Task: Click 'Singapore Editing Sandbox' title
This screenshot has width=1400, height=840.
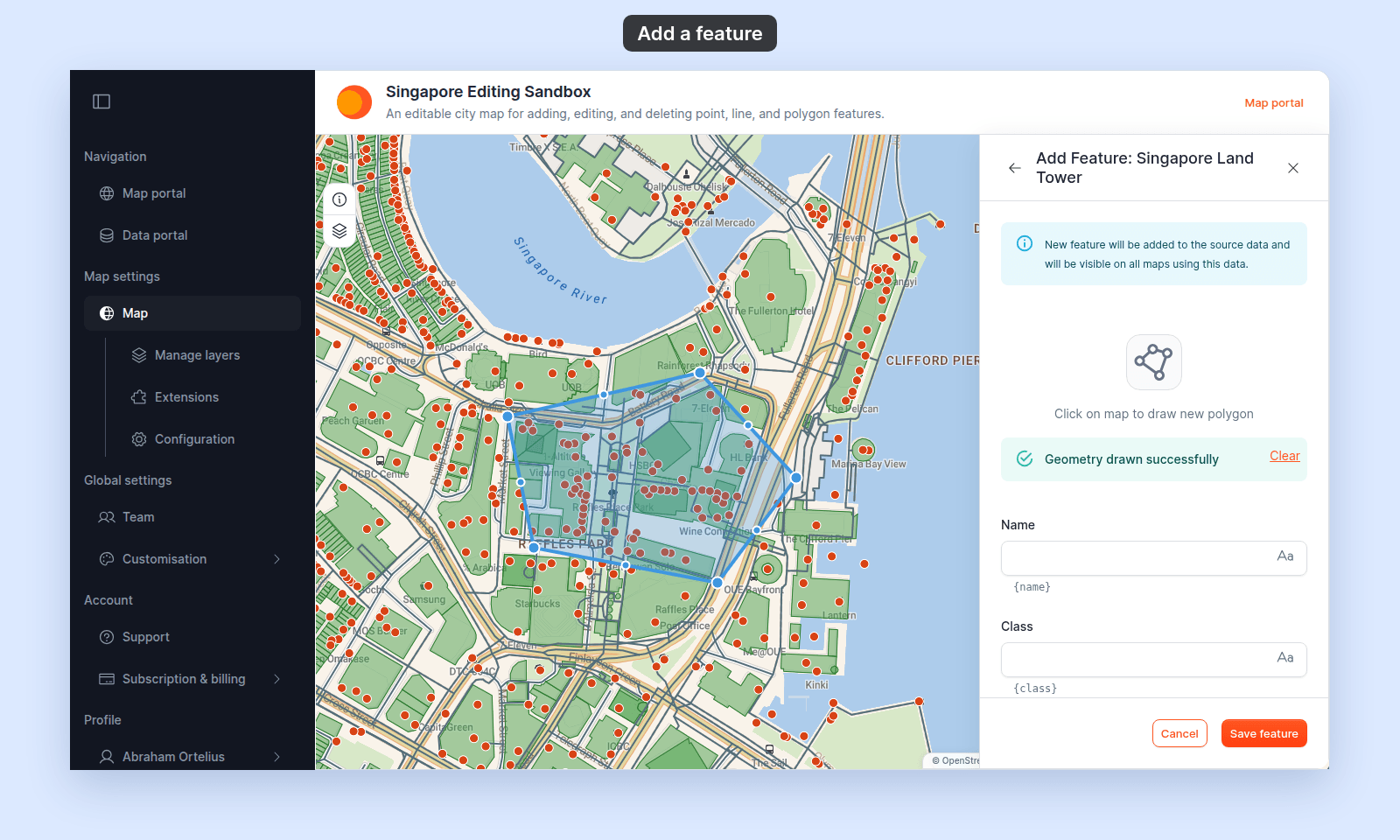Action: (488, 92)
